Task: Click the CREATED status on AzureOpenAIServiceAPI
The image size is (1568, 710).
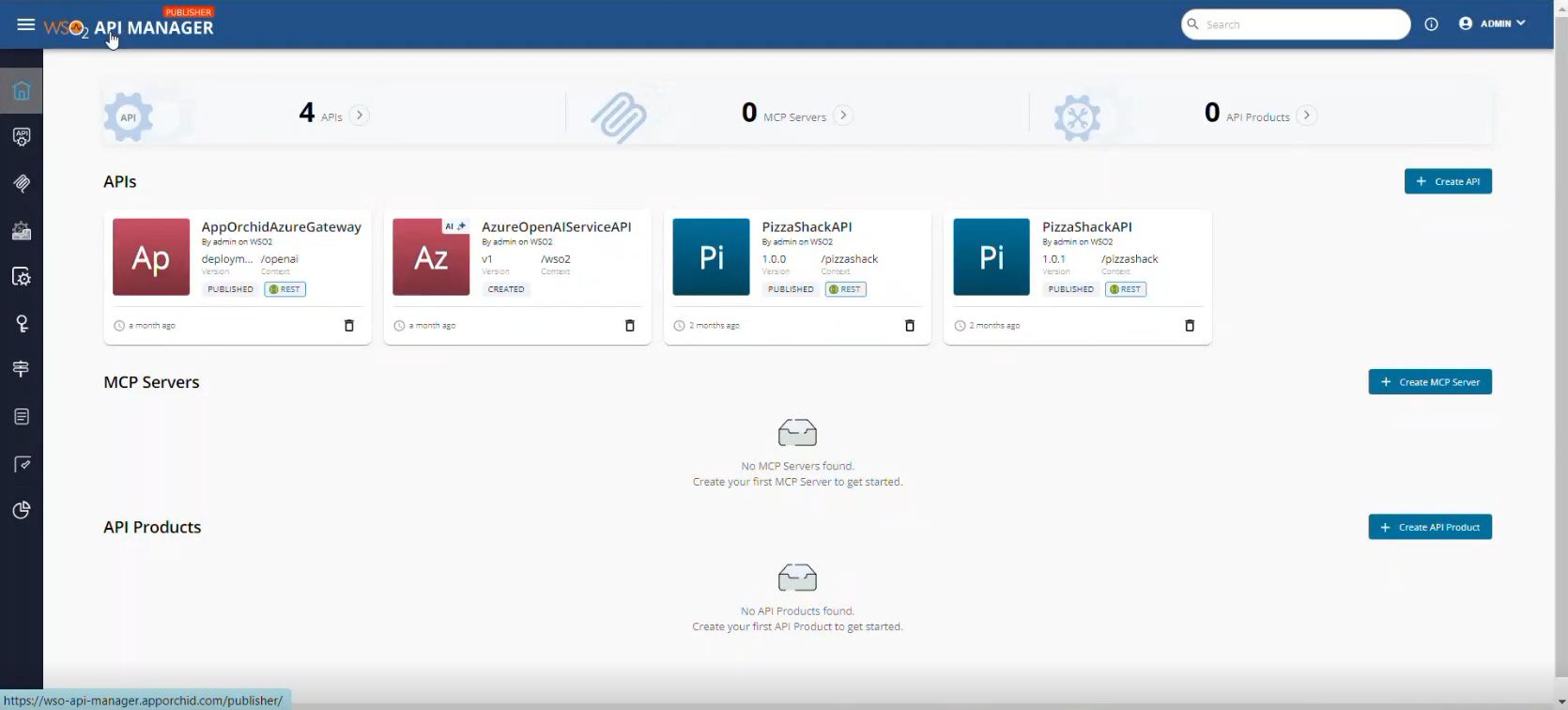Action: [506, 289]
